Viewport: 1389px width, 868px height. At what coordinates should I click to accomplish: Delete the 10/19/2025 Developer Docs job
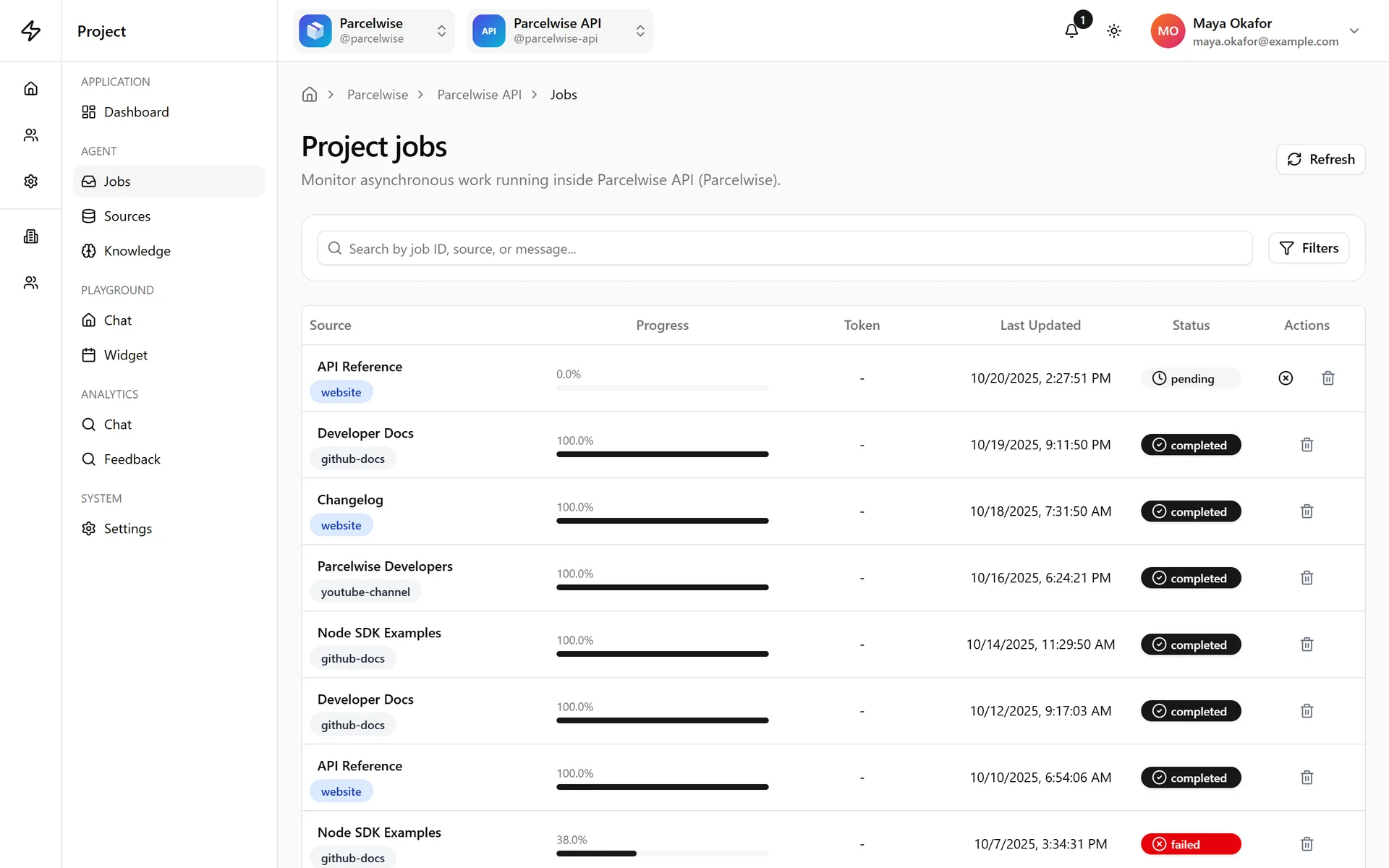[1307, 444]
